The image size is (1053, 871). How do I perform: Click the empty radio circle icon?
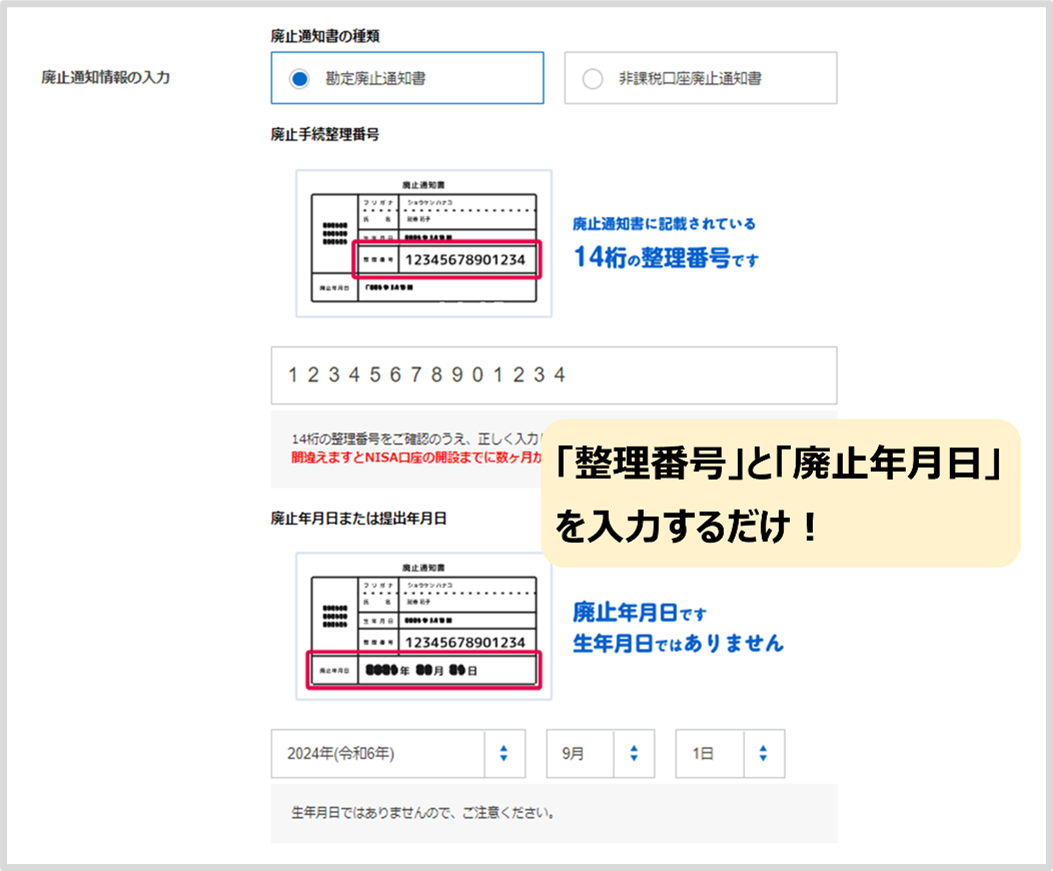click(594, 77)
